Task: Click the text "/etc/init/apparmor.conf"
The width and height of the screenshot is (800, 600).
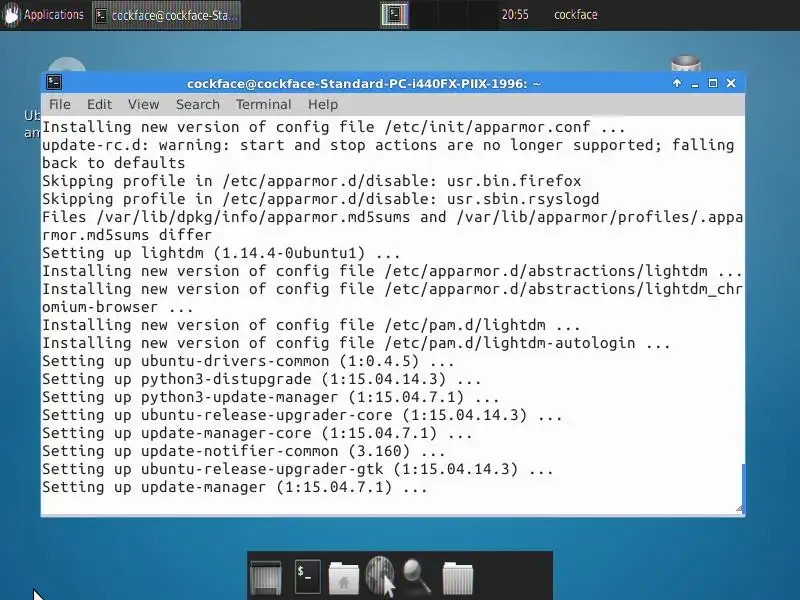Action: 488,127
